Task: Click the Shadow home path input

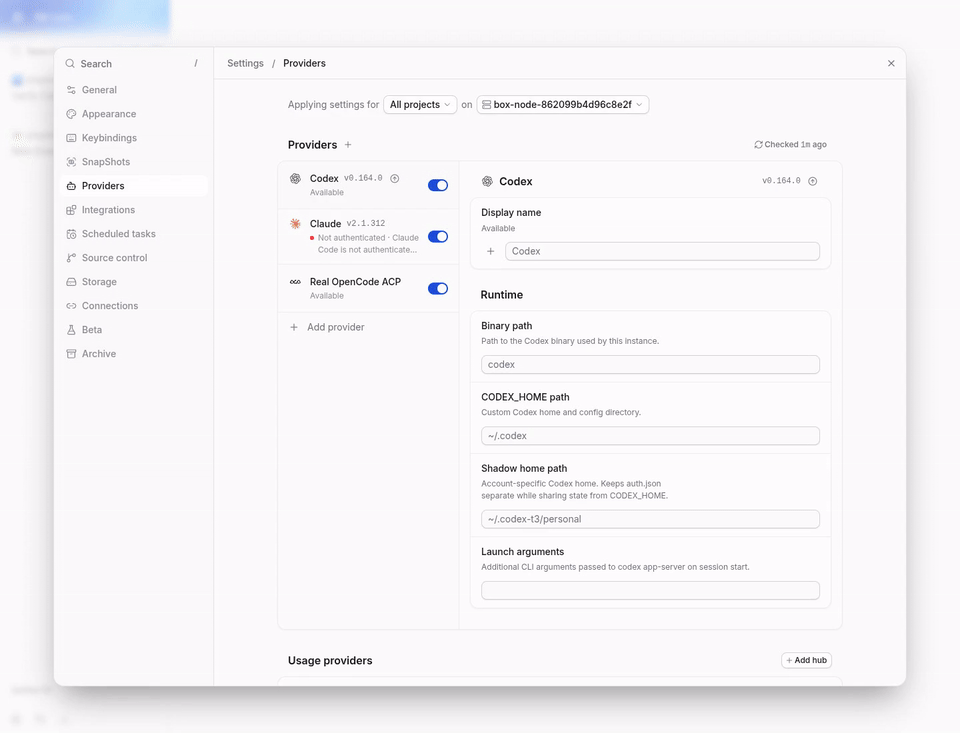Action: (x=650, y=519)
